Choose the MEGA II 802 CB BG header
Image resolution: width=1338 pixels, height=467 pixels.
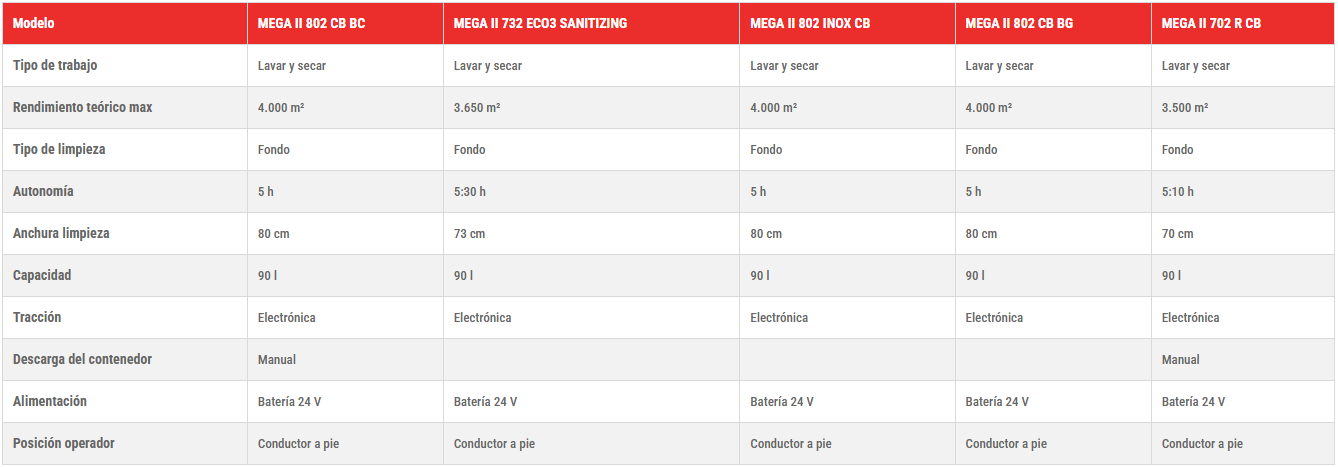pos(1019,23)
